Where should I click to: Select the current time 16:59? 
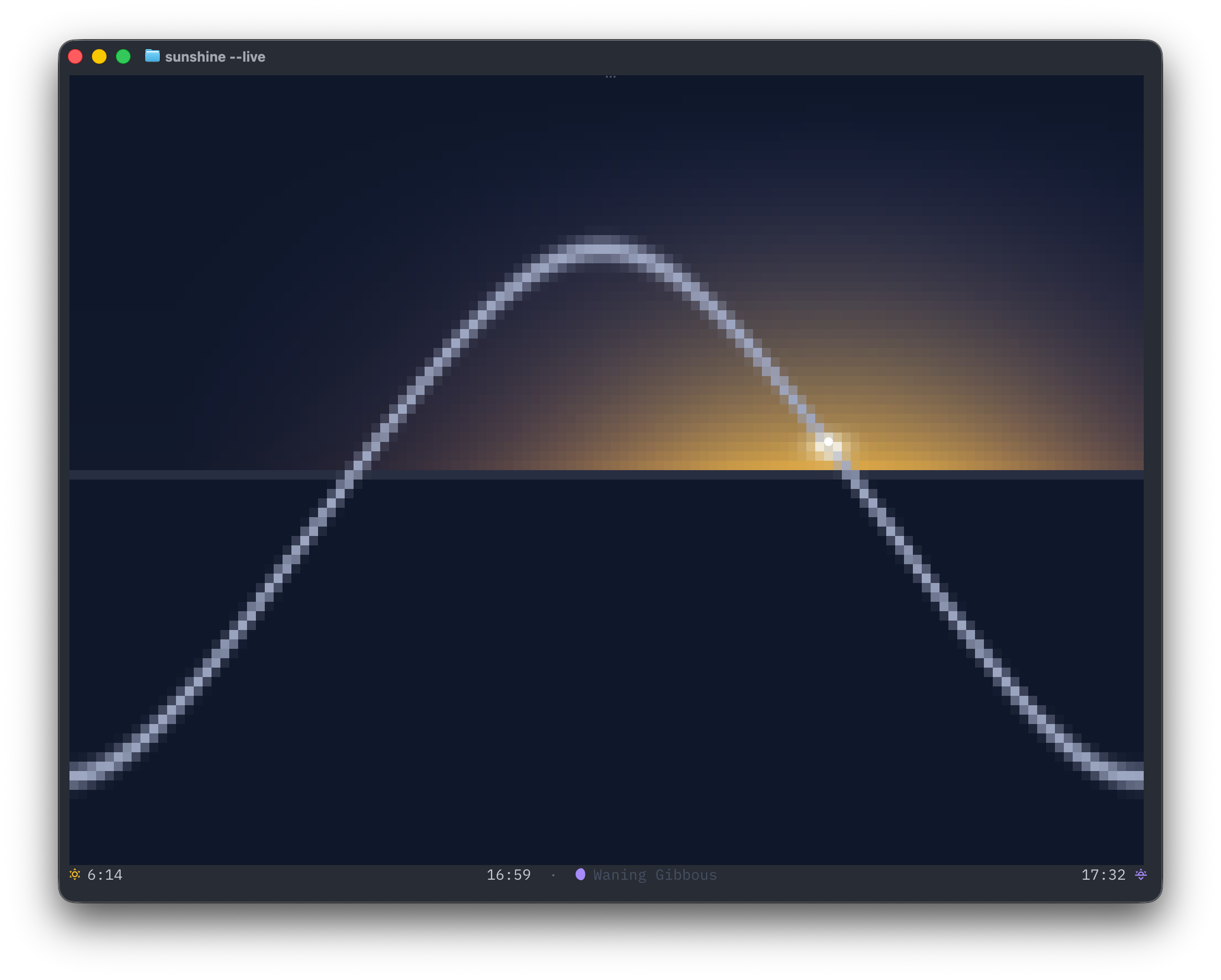tap(509, 874)
